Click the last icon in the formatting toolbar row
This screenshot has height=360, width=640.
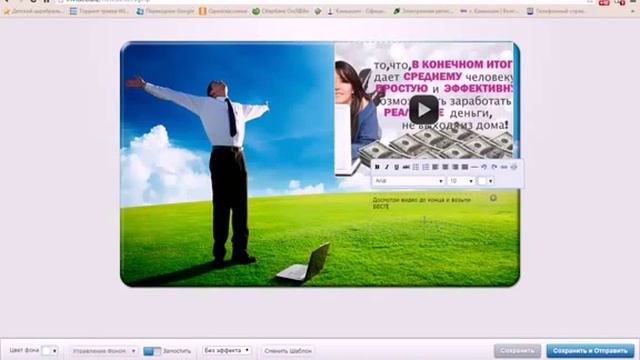coord(514,167)
